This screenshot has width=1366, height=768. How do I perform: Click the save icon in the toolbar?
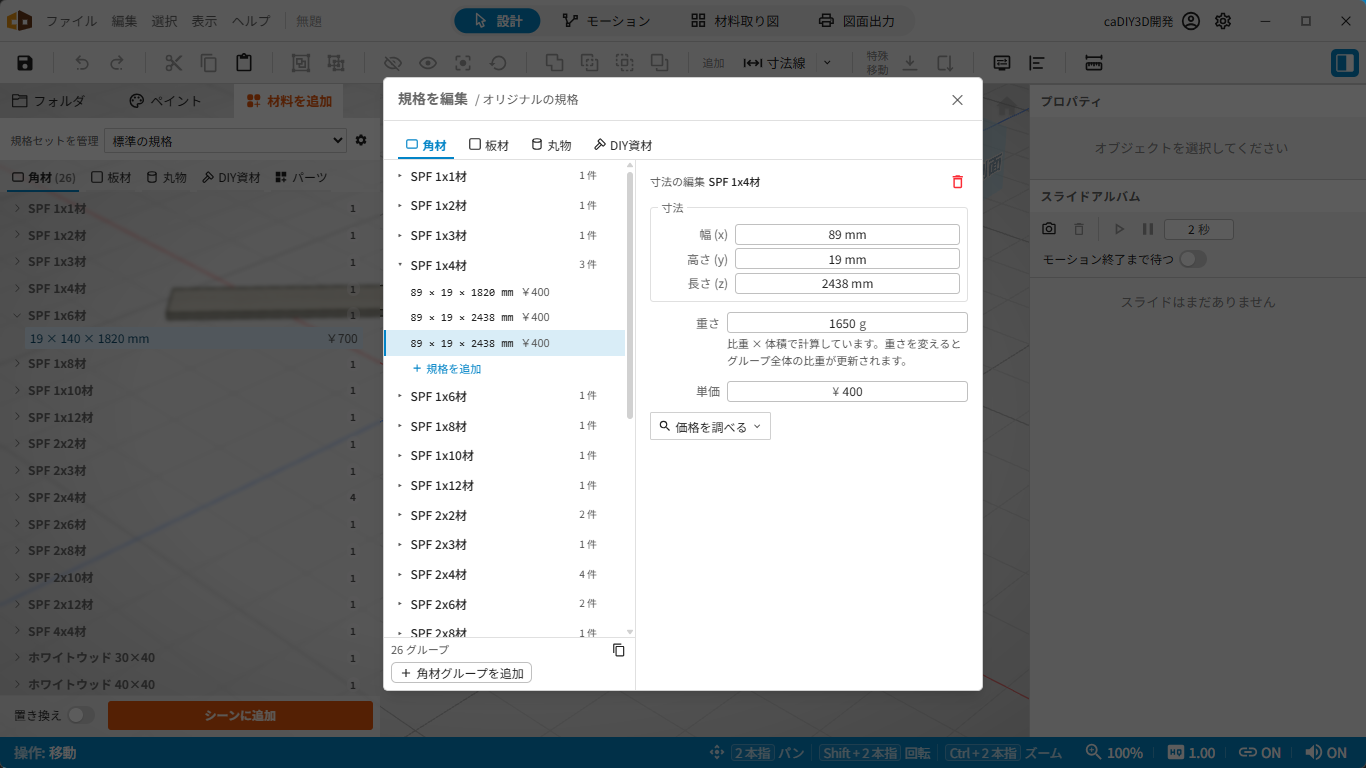pyautogui.click(x=25, y=63)
